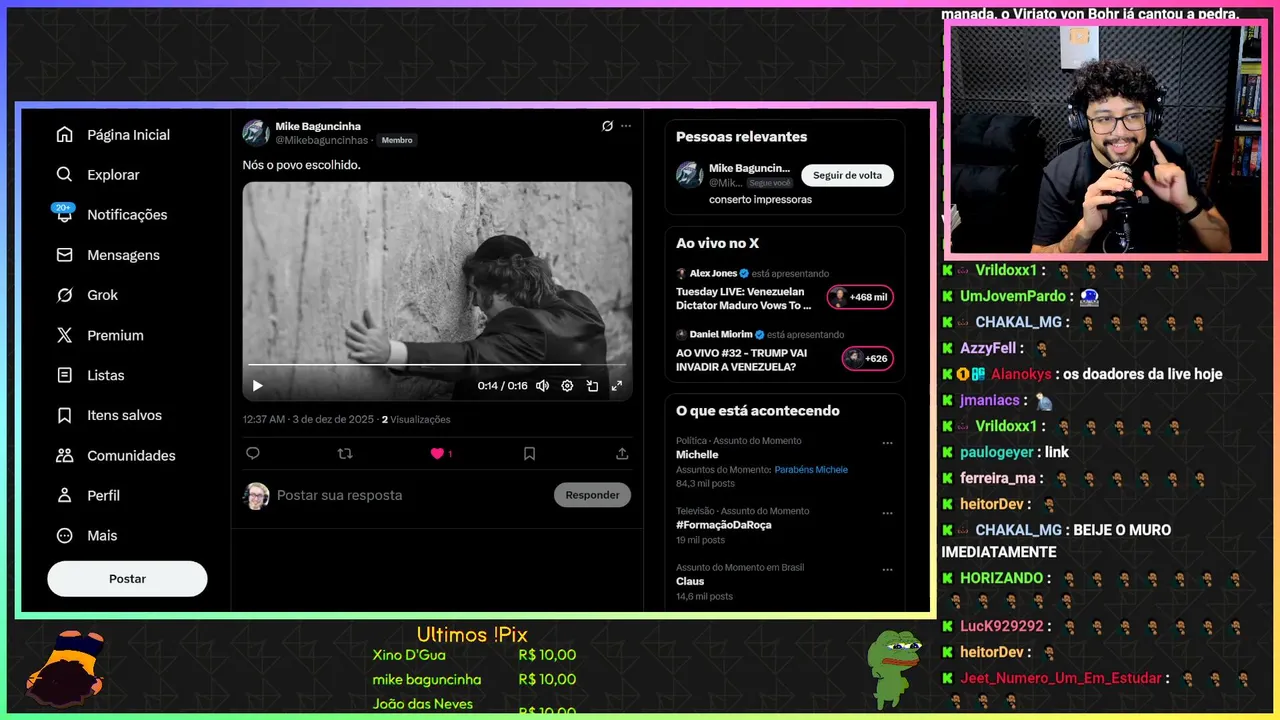Click the X Premium logo icon
Viewport: 1280px width, 720px height.
click(64, 335)
